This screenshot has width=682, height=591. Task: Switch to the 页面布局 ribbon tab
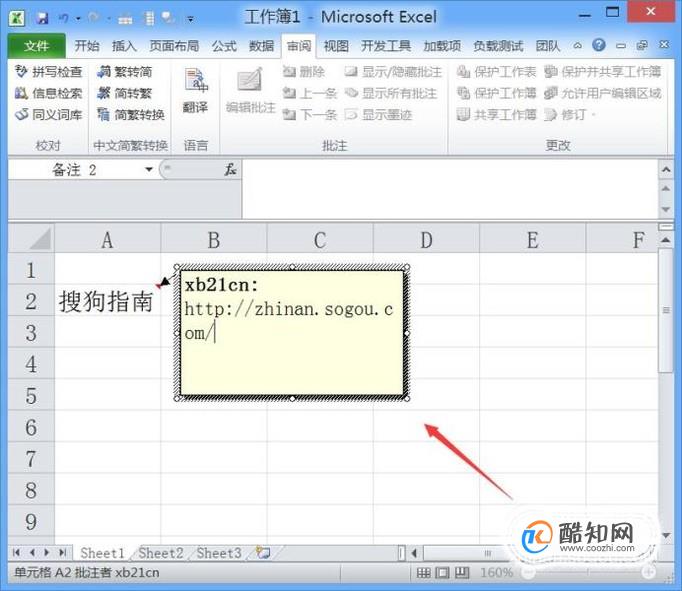click(174, 46)
